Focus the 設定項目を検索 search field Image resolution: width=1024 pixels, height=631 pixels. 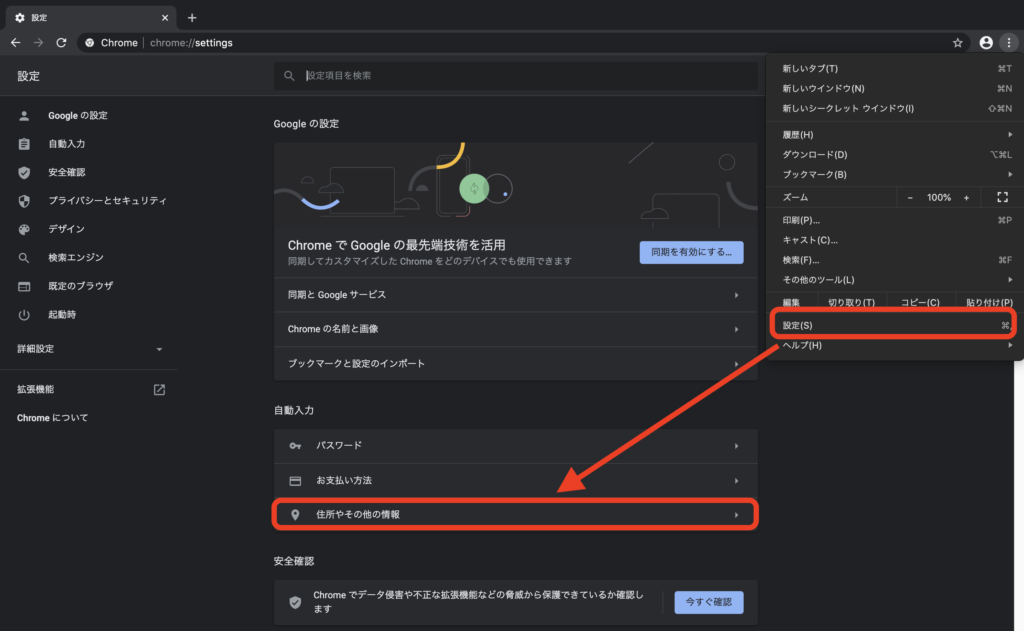(x=516, y=76)
